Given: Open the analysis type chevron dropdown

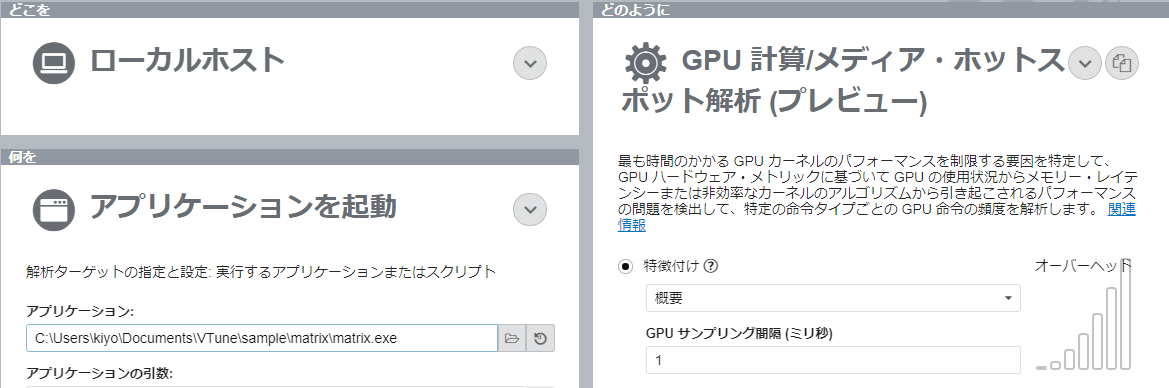Looking at the screenshot, I should [1086, 63].
